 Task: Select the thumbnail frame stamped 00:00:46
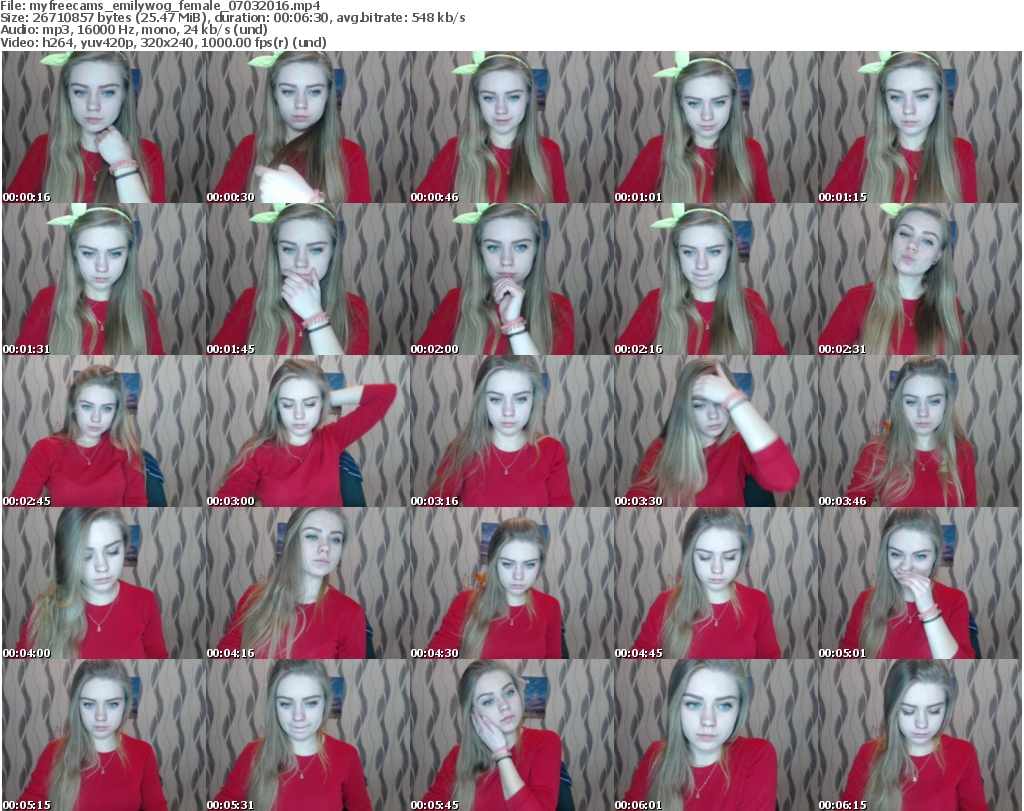[512, 127]
